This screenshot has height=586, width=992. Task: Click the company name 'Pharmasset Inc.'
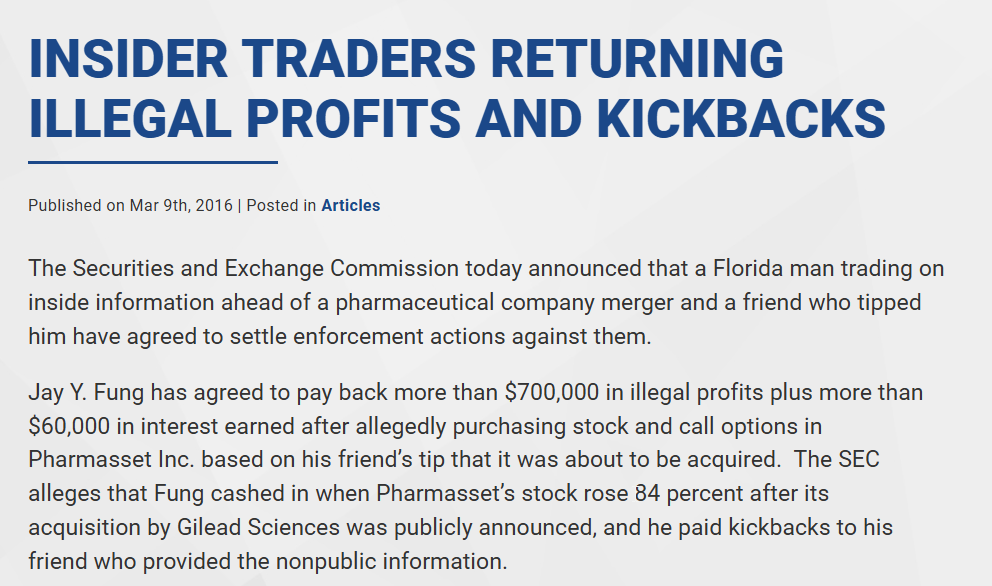pos(111,459)
